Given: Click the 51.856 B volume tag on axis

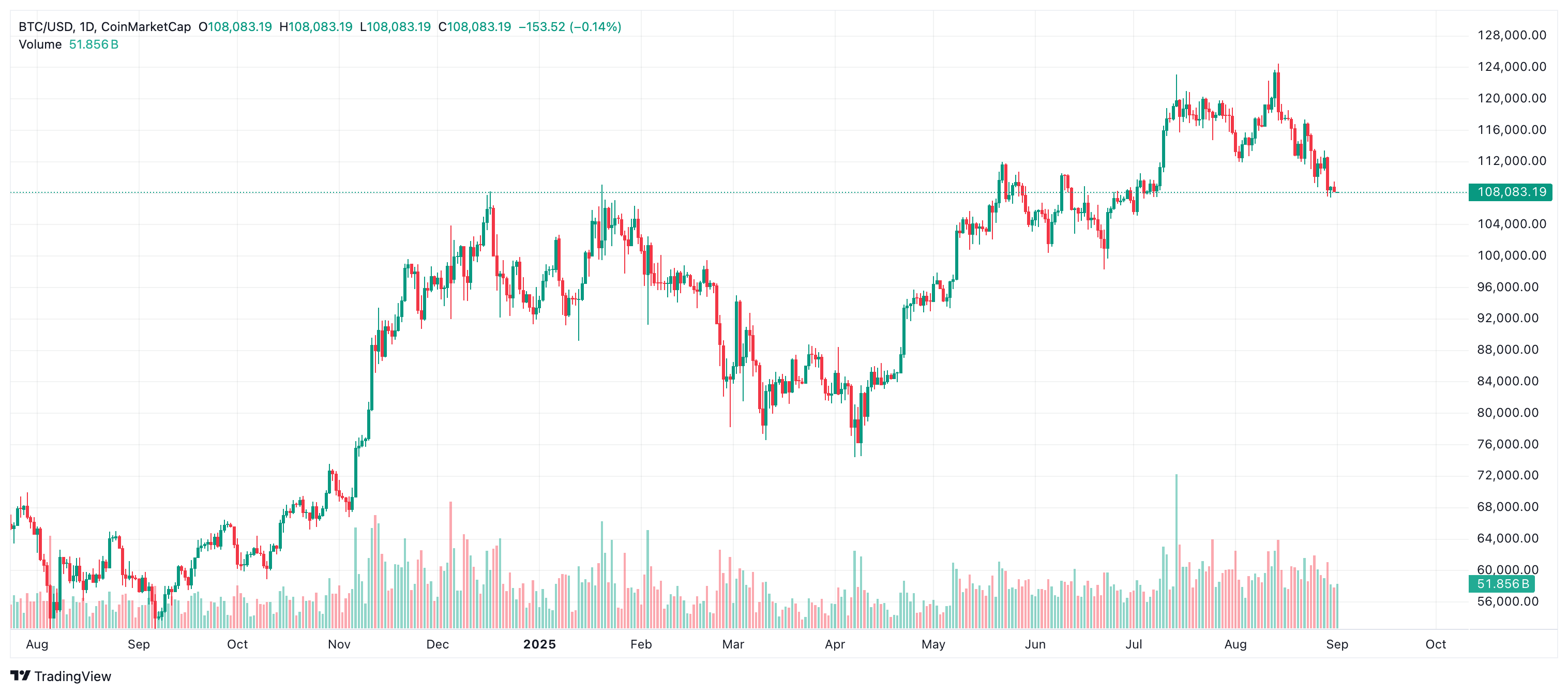Looking at the screenshot, I should click(x=1502, y=584).
